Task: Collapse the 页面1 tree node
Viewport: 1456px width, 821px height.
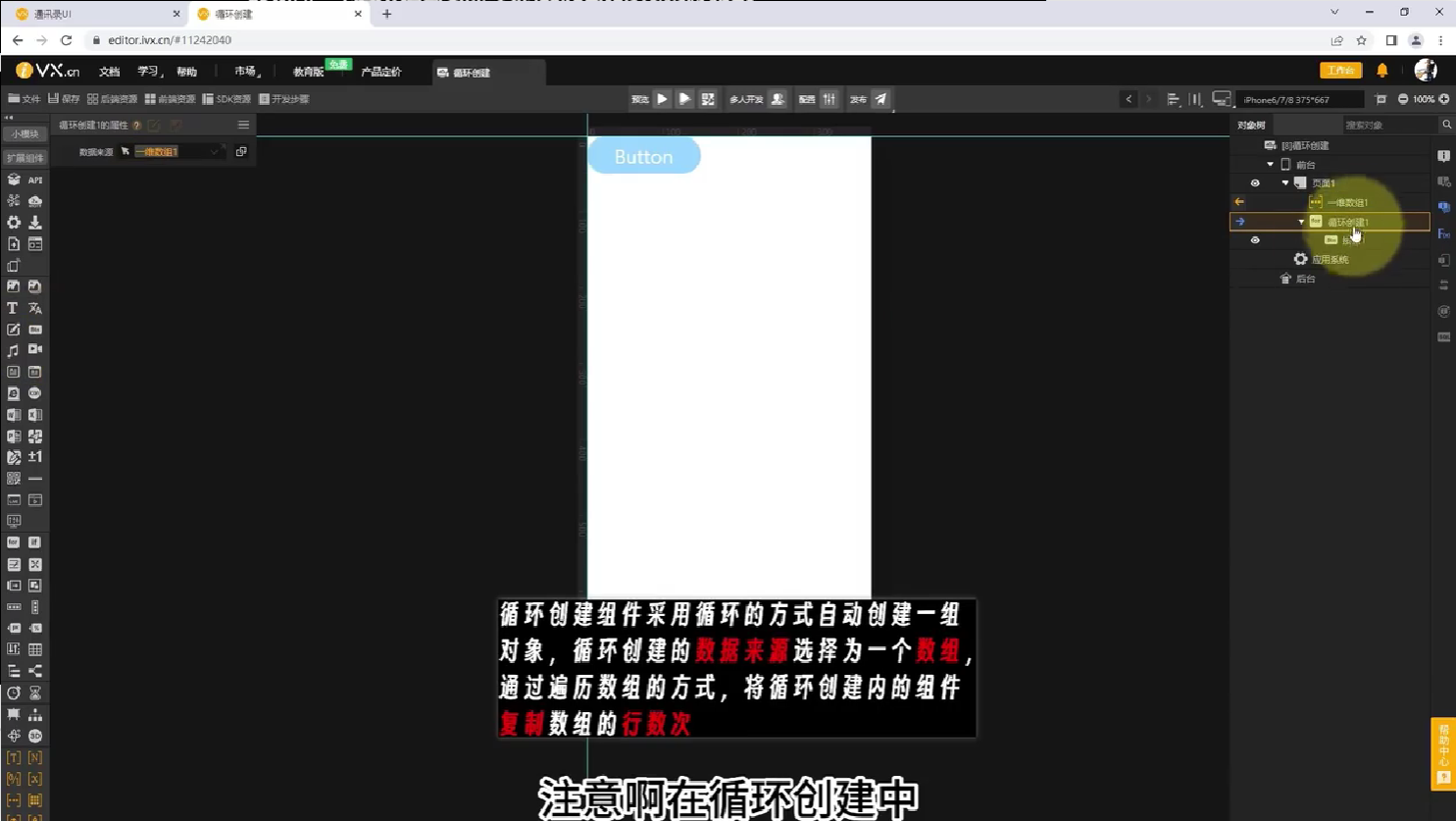Action: 1285,183
